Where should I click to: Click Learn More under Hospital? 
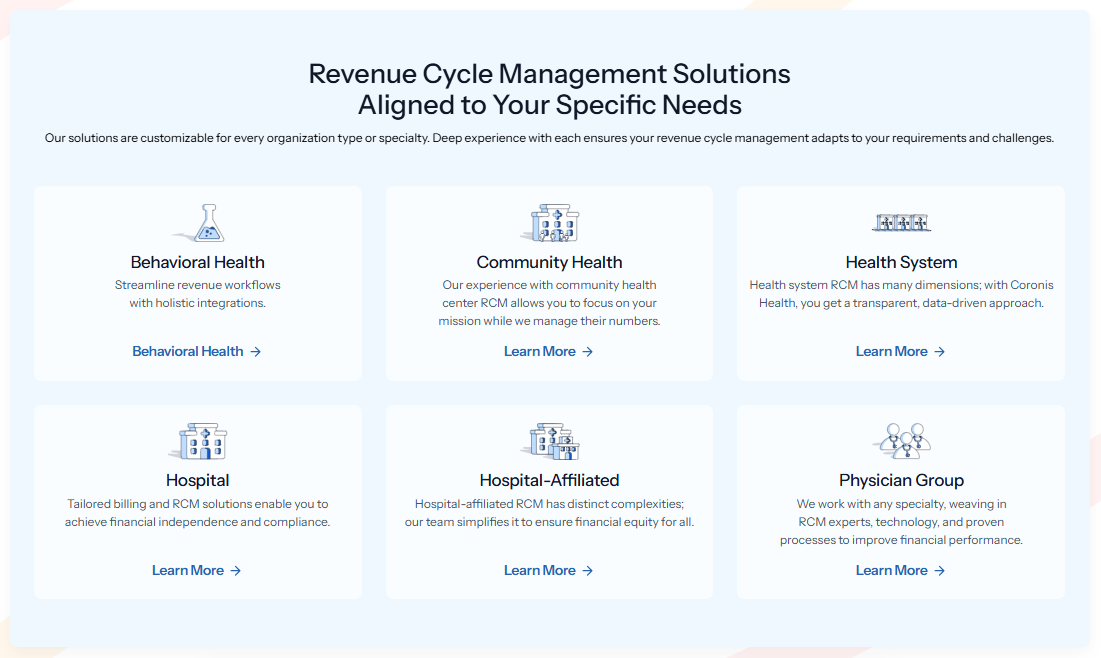point(197,570)
